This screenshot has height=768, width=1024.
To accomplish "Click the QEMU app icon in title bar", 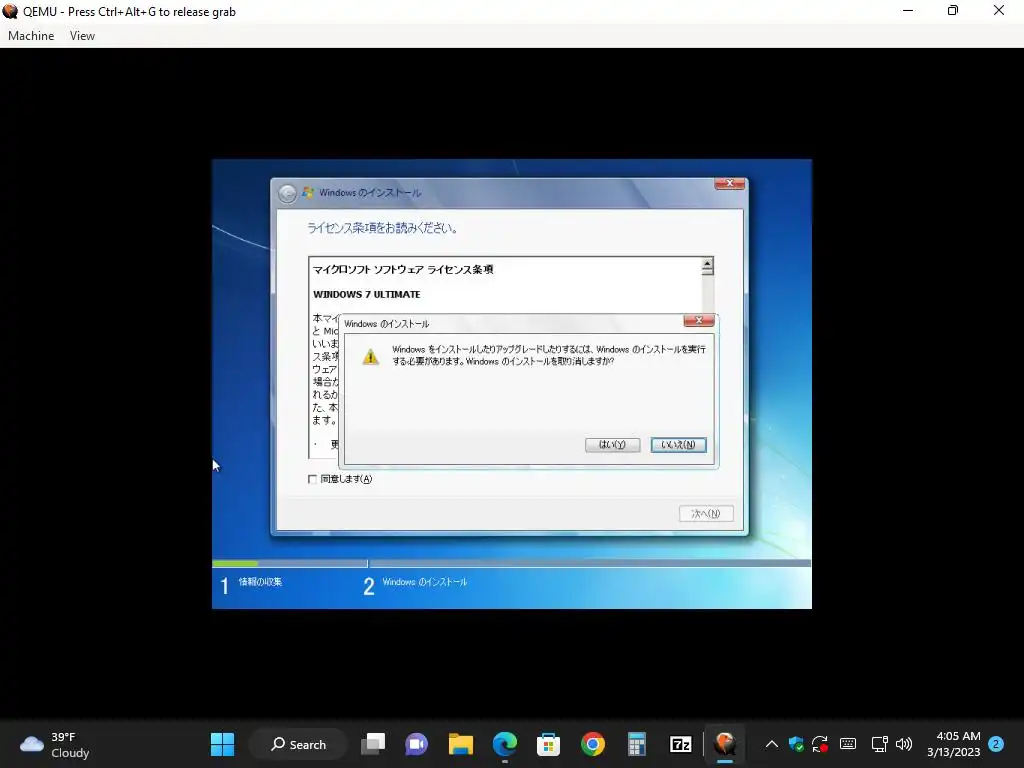I will [x=10, y=11].
